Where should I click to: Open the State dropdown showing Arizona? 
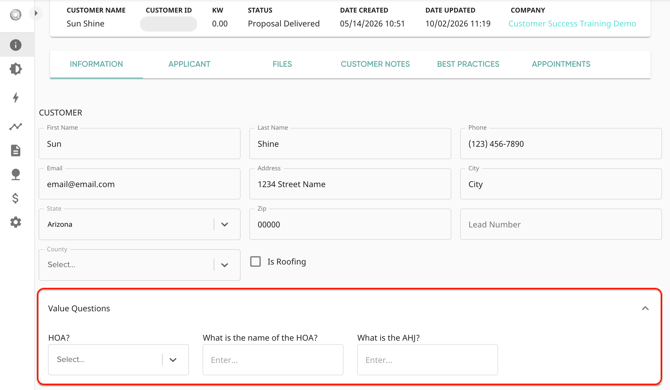[x=139, y=224]
